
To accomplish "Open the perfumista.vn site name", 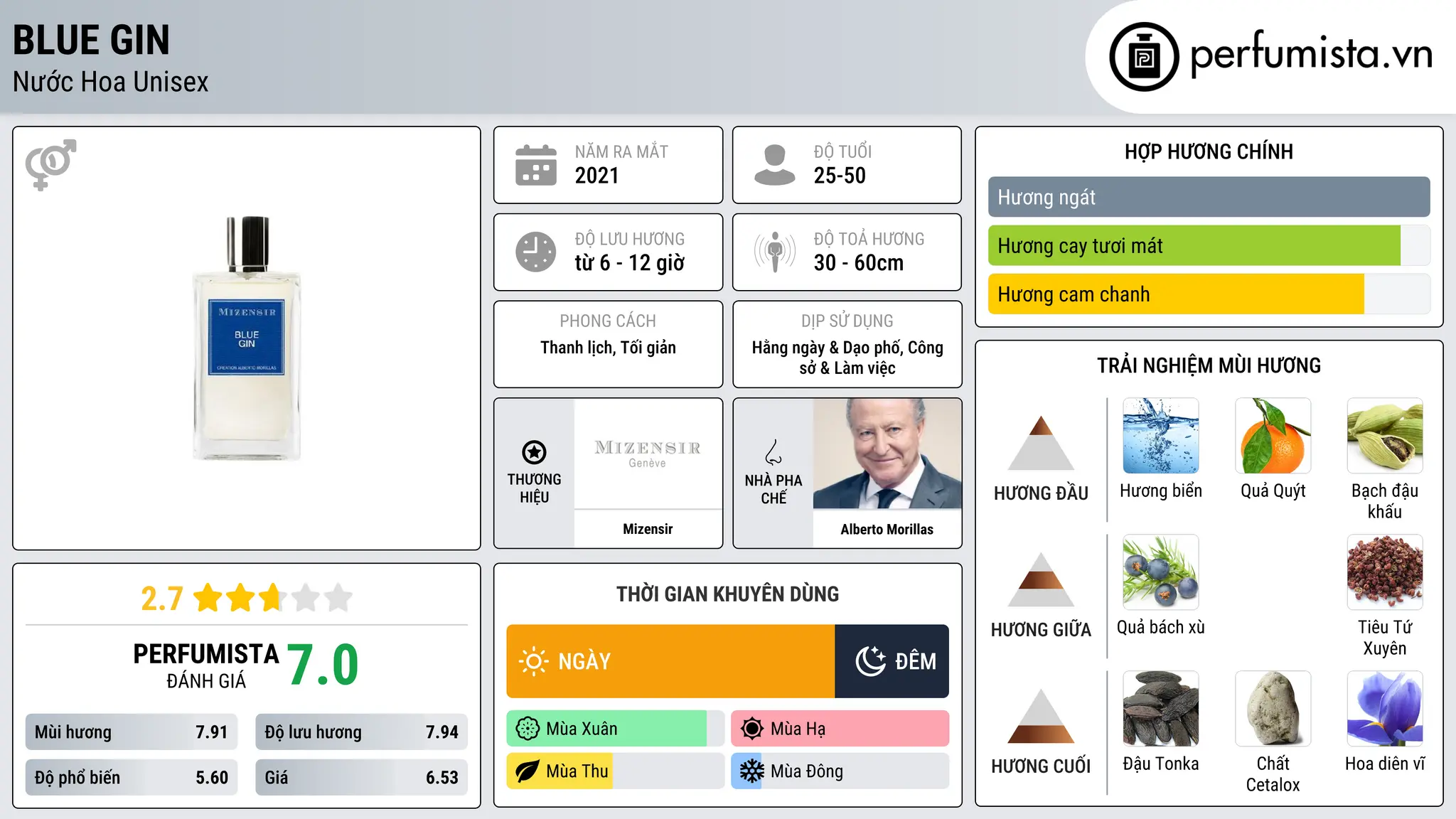I will click(1311, 55).
